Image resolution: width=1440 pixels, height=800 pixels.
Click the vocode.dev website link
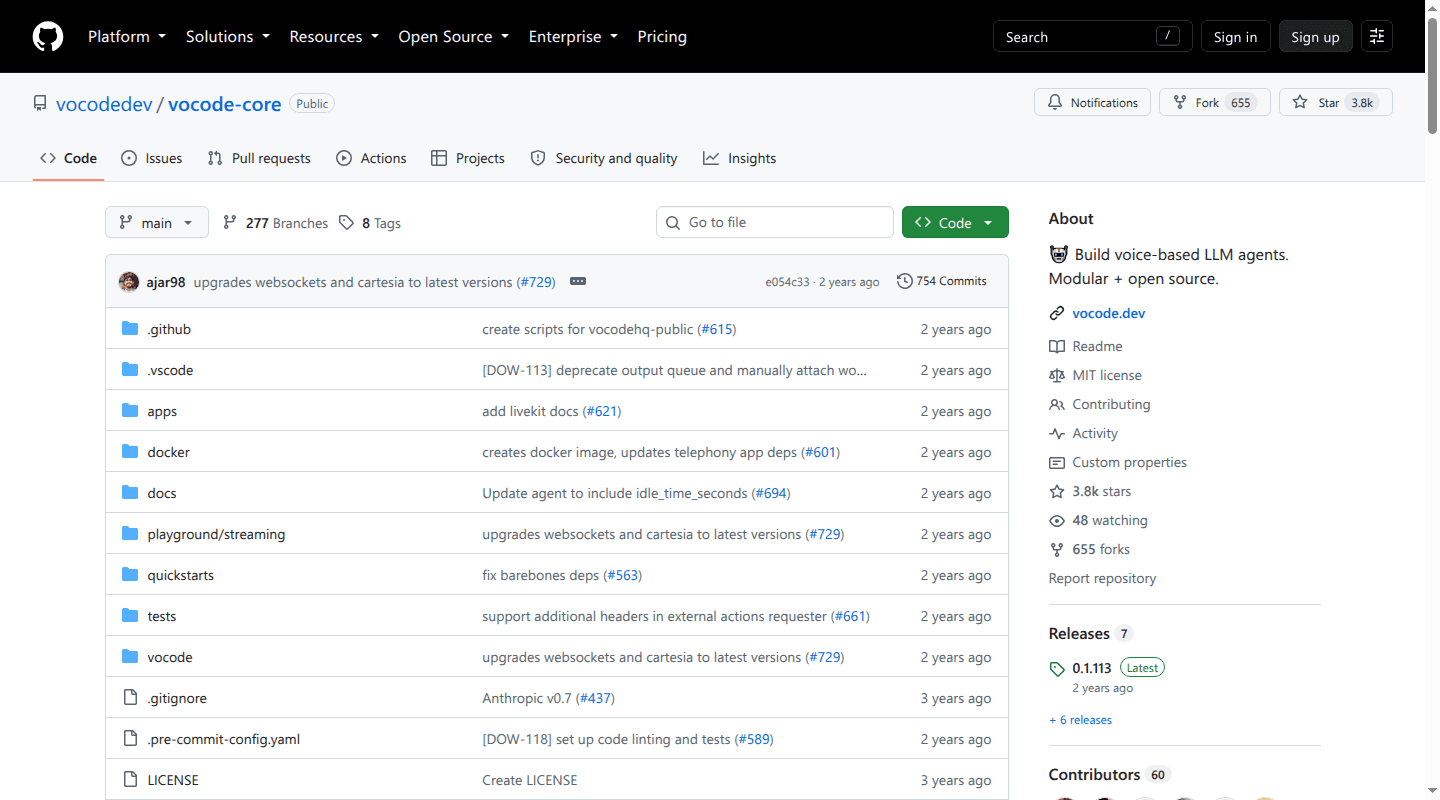tap(1109, 313)
